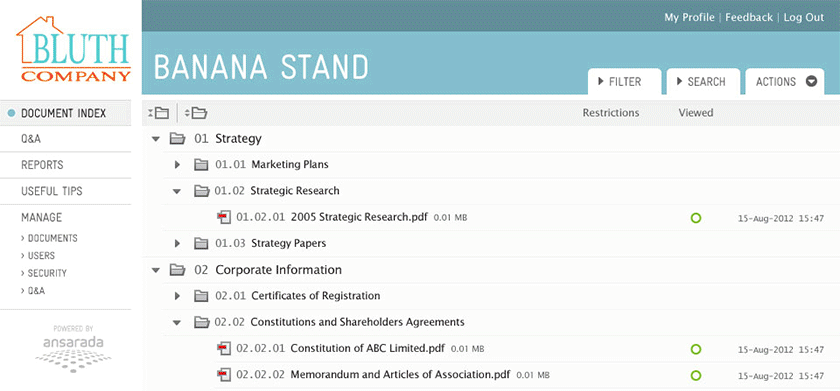Open the Actions dropdown

(785, 81)
